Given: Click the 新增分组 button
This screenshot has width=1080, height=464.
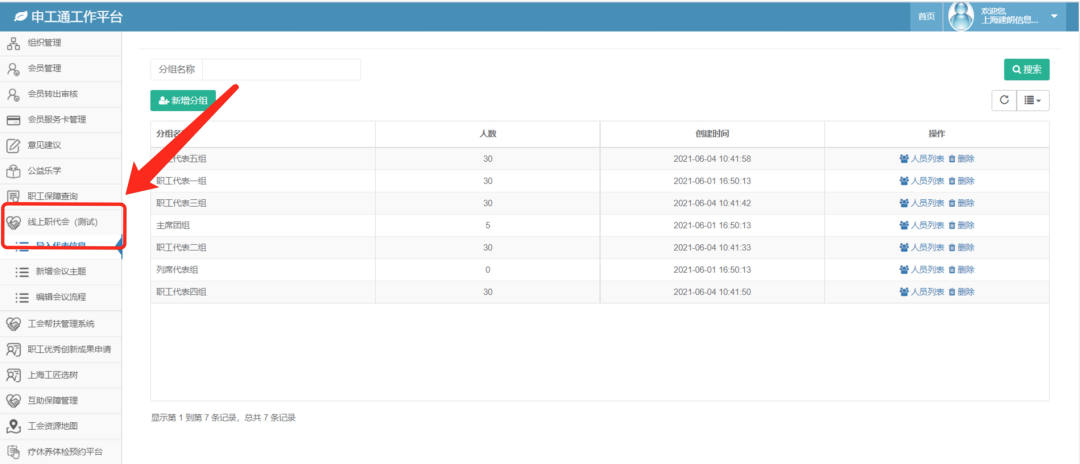Looking at the screenshot, I should [x=183, y=101].
